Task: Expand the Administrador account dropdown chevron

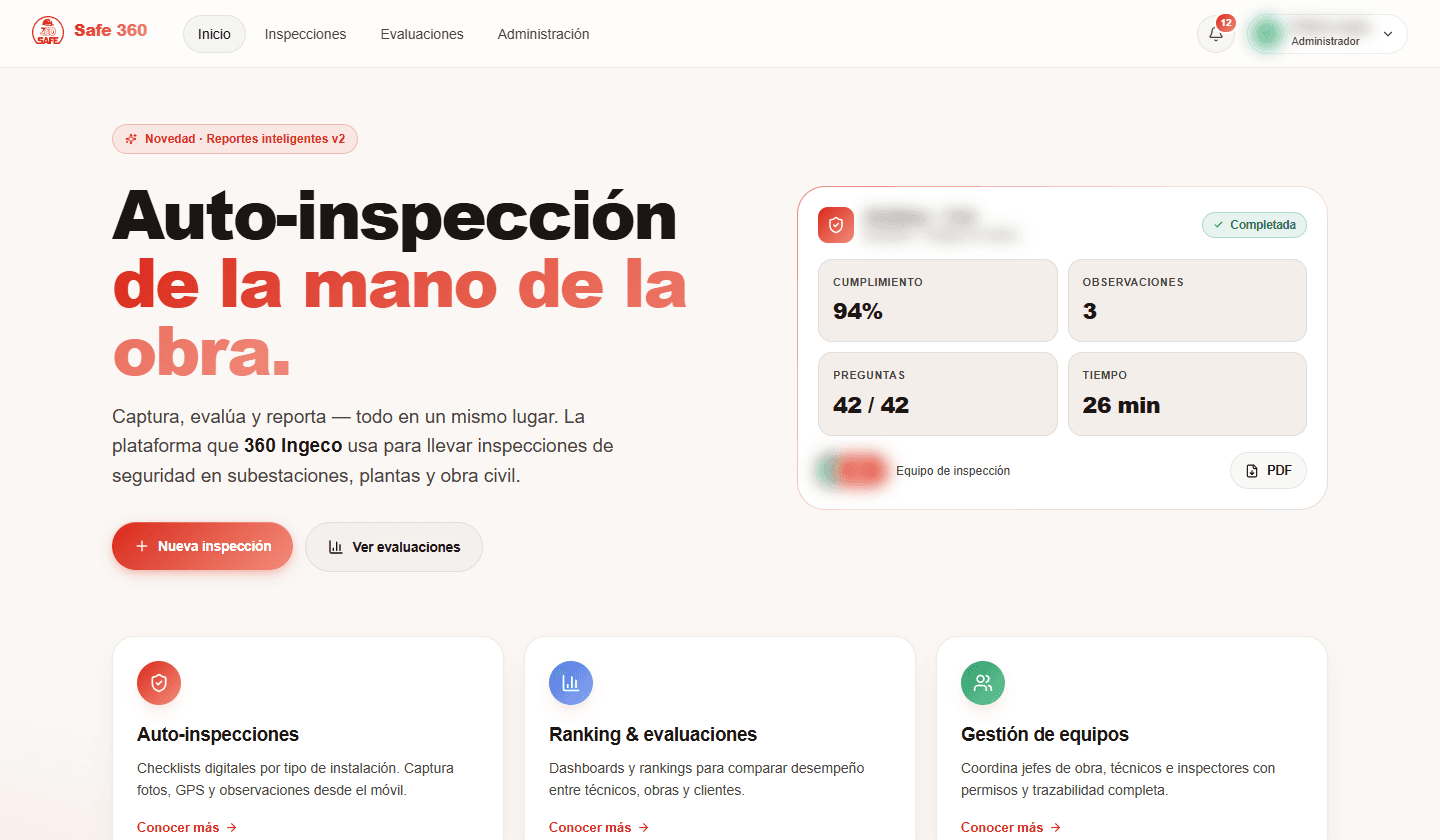Action: click(x=1387, y=34)
